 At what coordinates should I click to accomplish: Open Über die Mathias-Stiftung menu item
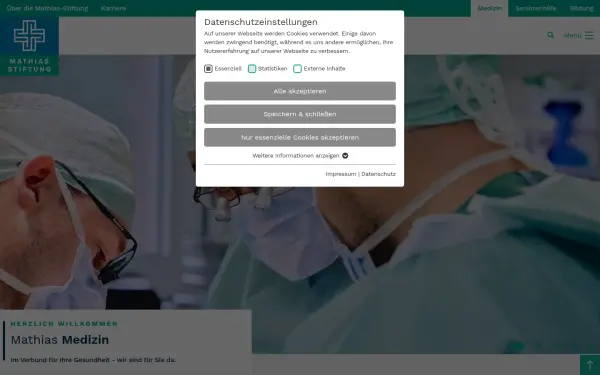pos(47,8)
